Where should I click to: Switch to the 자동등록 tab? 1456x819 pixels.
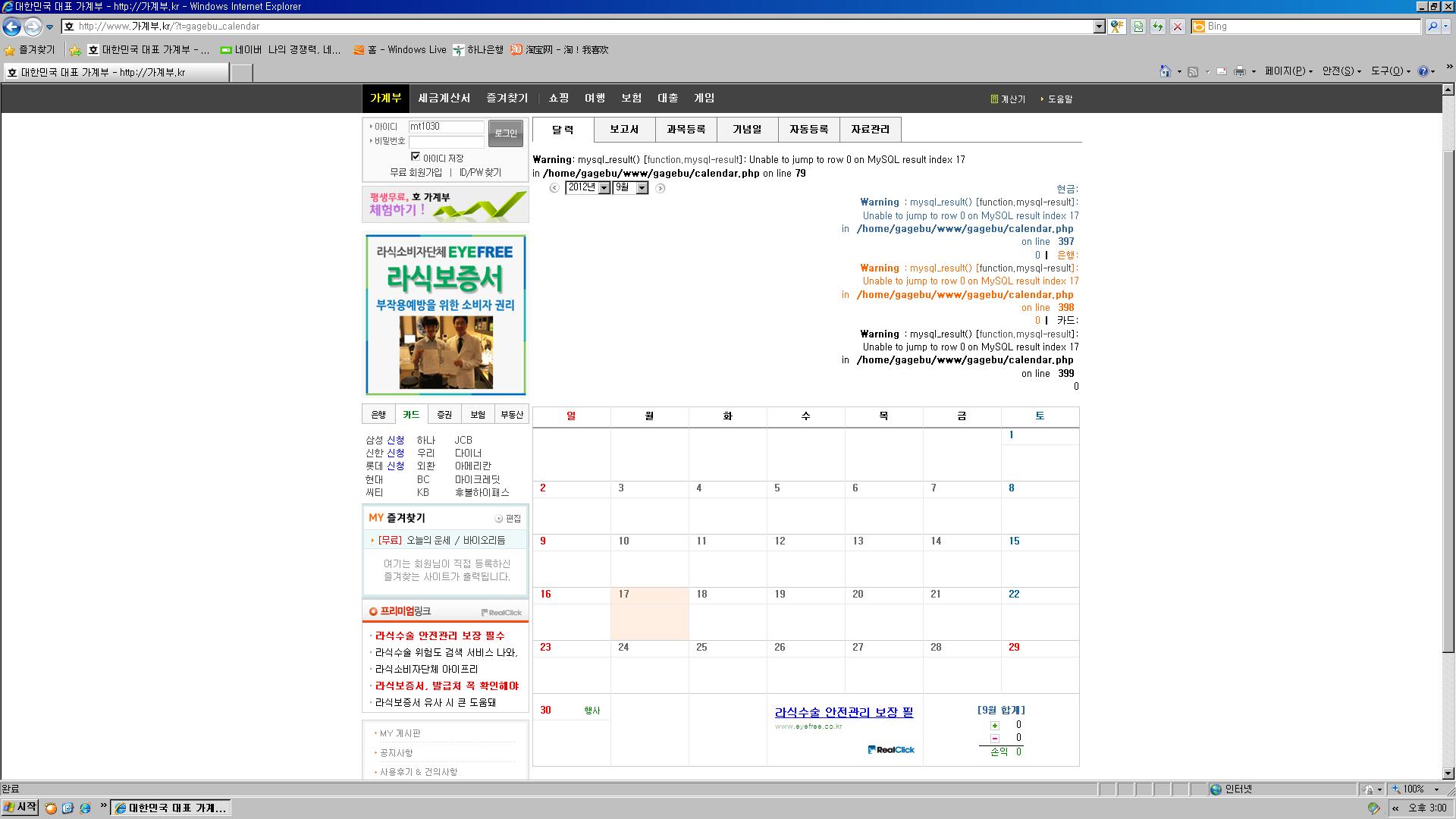point(808,130)
